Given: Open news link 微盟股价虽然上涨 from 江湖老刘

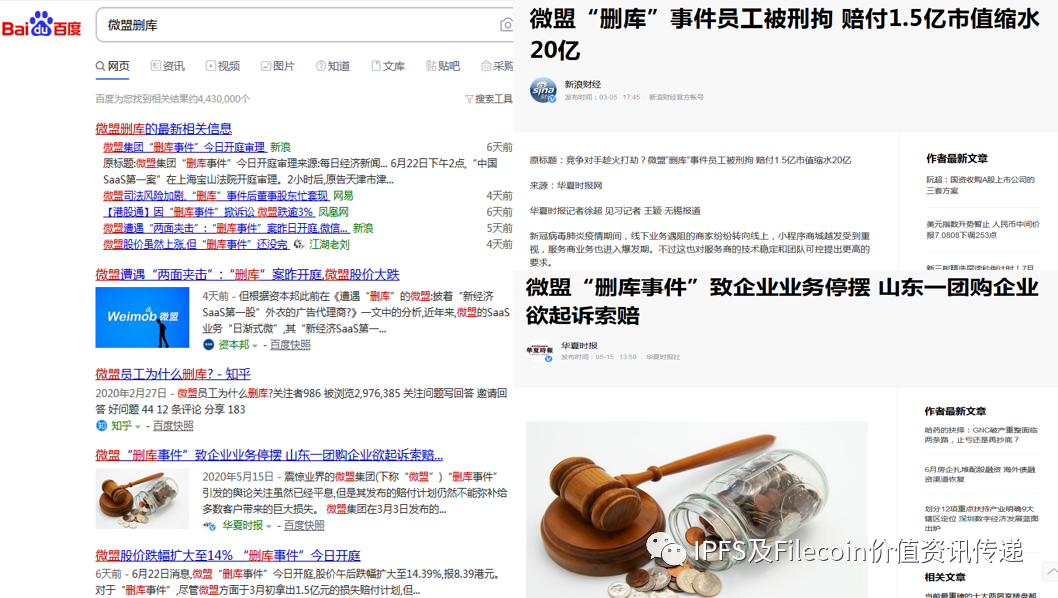Looking at the screenshot, I should (195, 244).
